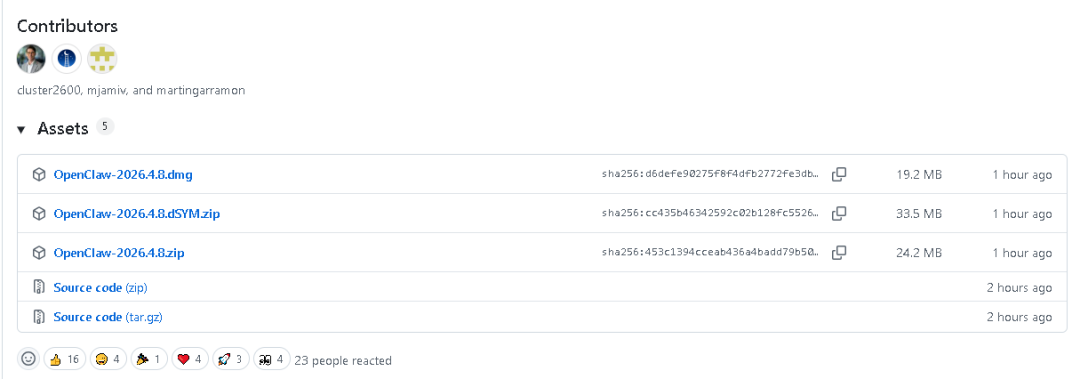This screenshot has height=379, width=1080.
Task: Download OpenClaw-2026.4.8.zip
Action: [x=118, y=253]
